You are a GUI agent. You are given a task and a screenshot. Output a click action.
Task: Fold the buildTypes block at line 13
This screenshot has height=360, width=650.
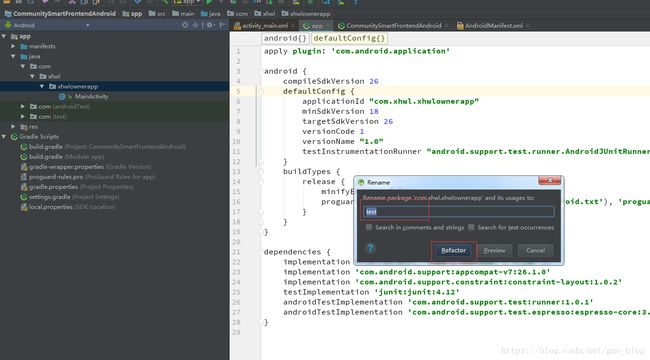pyautogui.click(x=260, y=172)
